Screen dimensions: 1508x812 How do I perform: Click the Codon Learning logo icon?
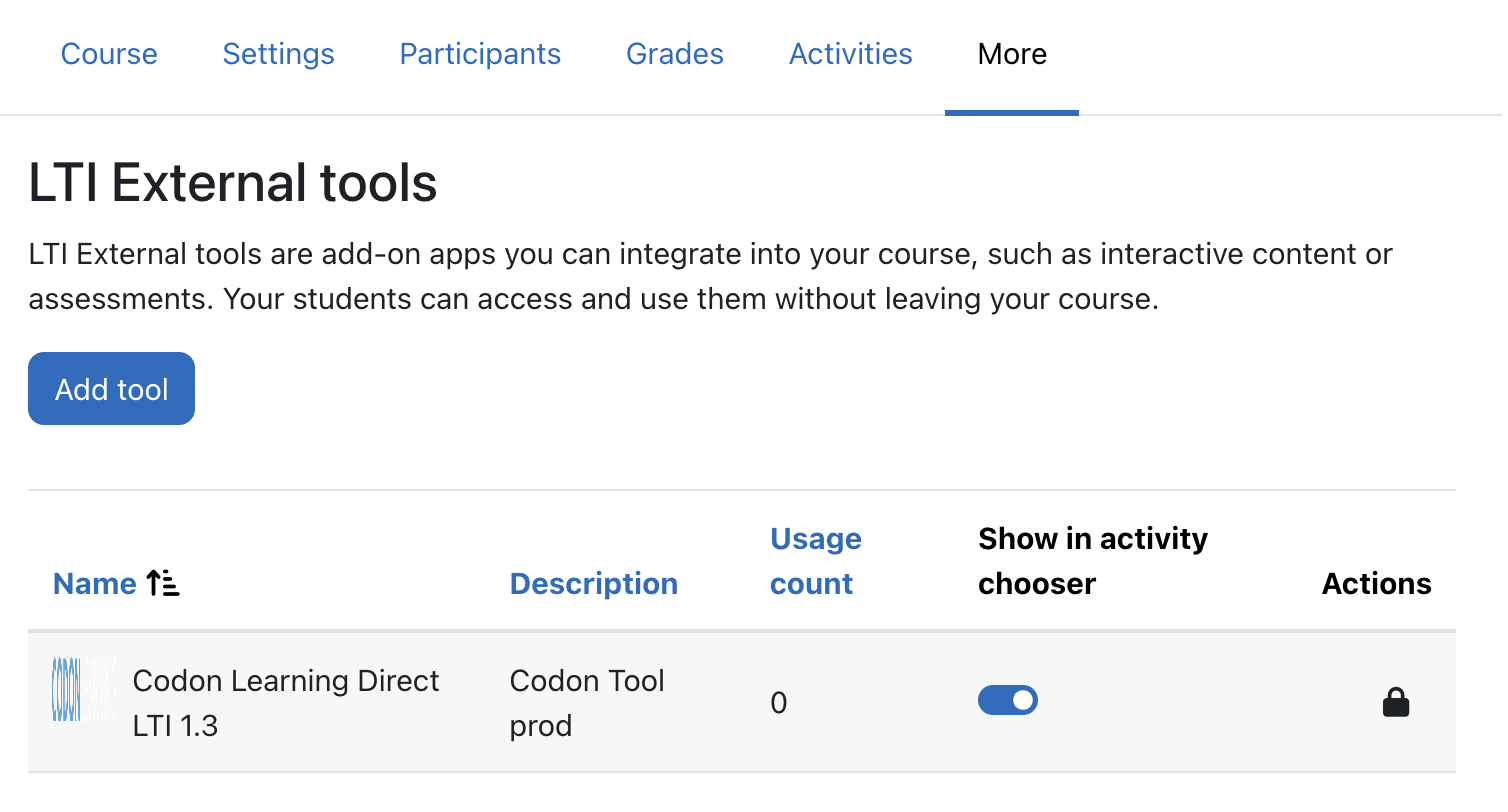click(x=84, y=690)
